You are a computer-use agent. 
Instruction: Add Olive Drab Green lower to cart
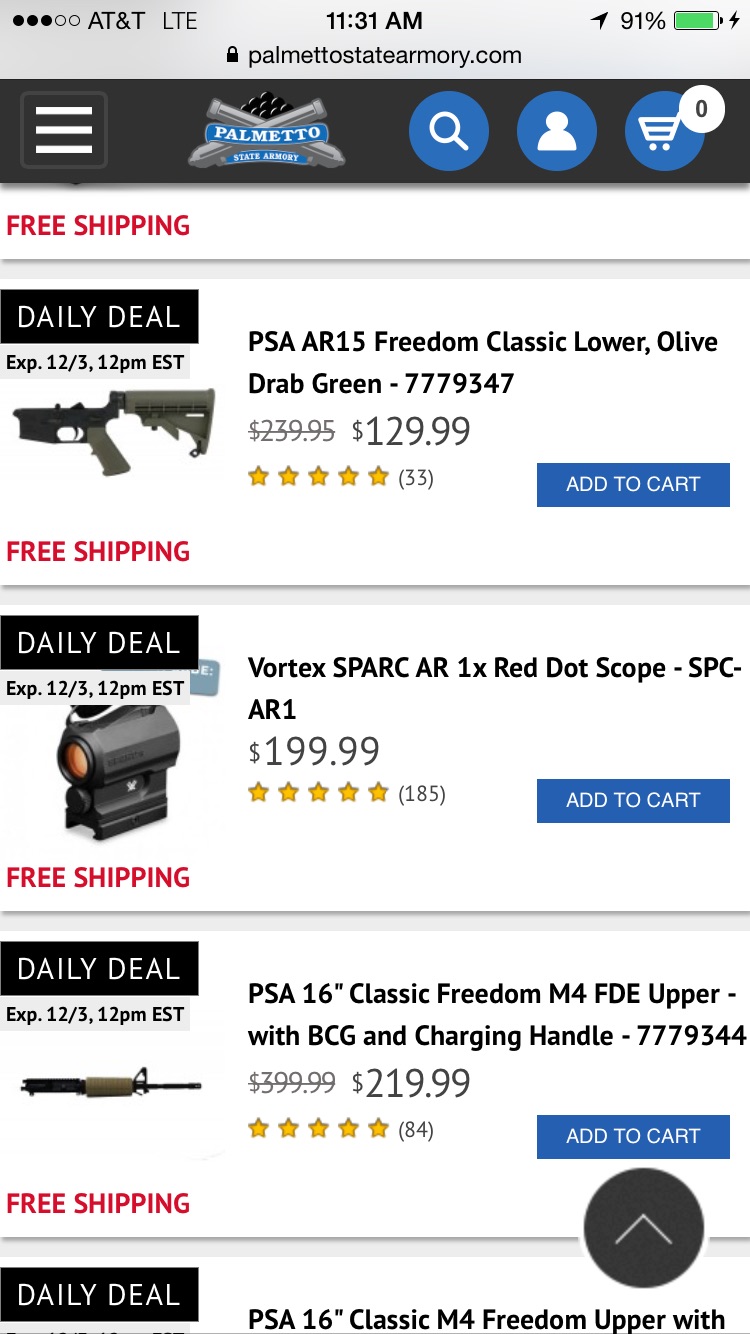click(633, 484)
